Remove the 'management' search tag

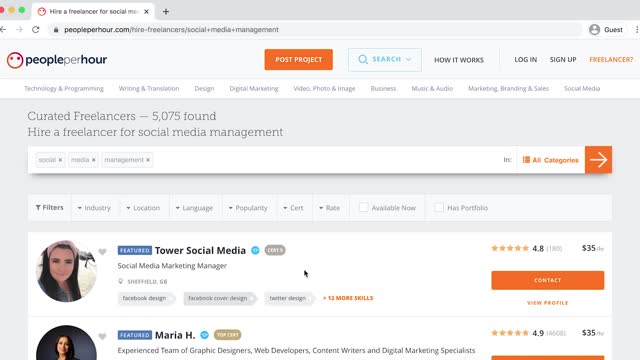point(148,160)
